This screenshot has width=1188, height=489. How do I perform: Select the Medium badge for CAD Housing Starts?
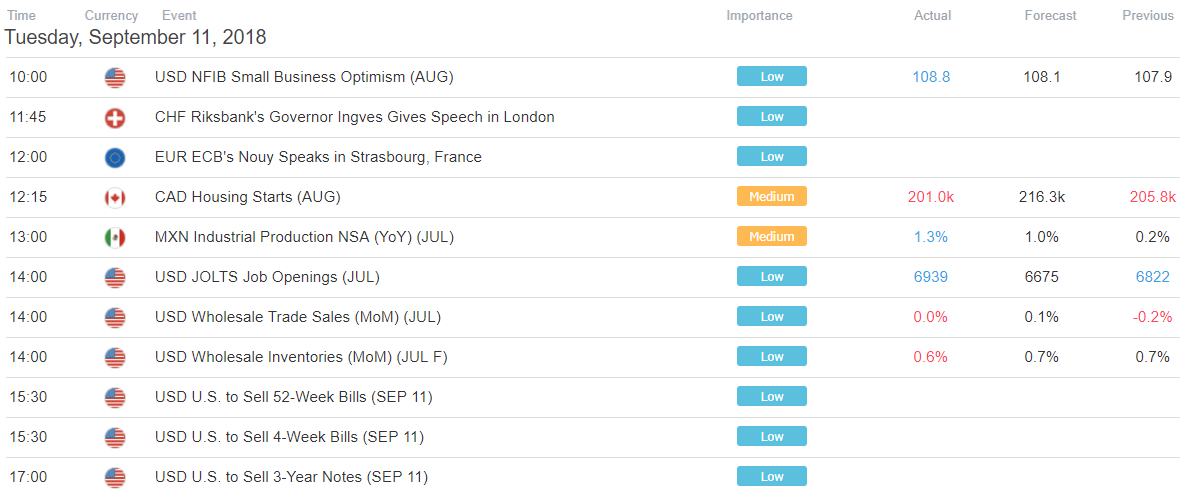771,196
